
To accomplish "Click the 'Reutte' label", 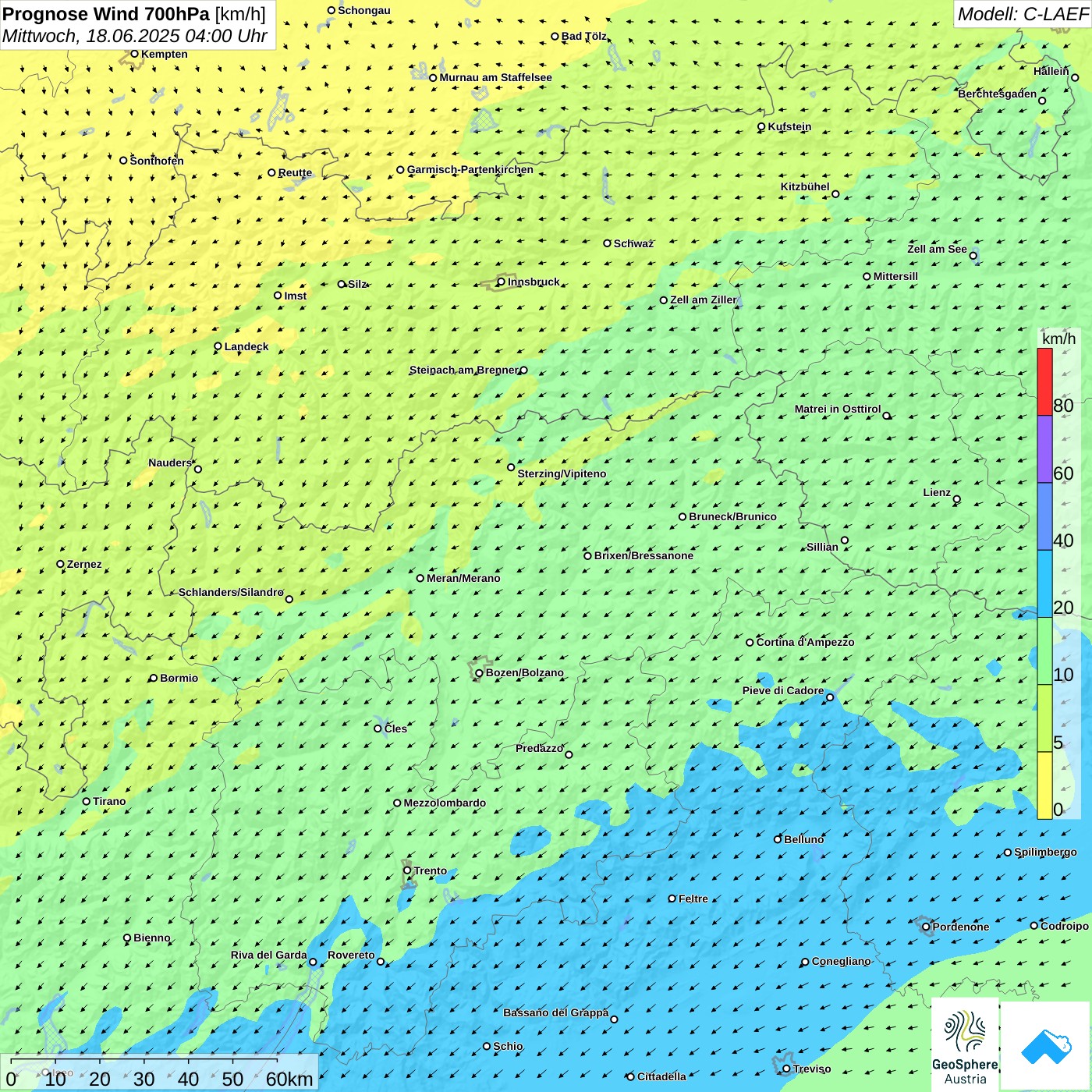I will click(295, 172).
